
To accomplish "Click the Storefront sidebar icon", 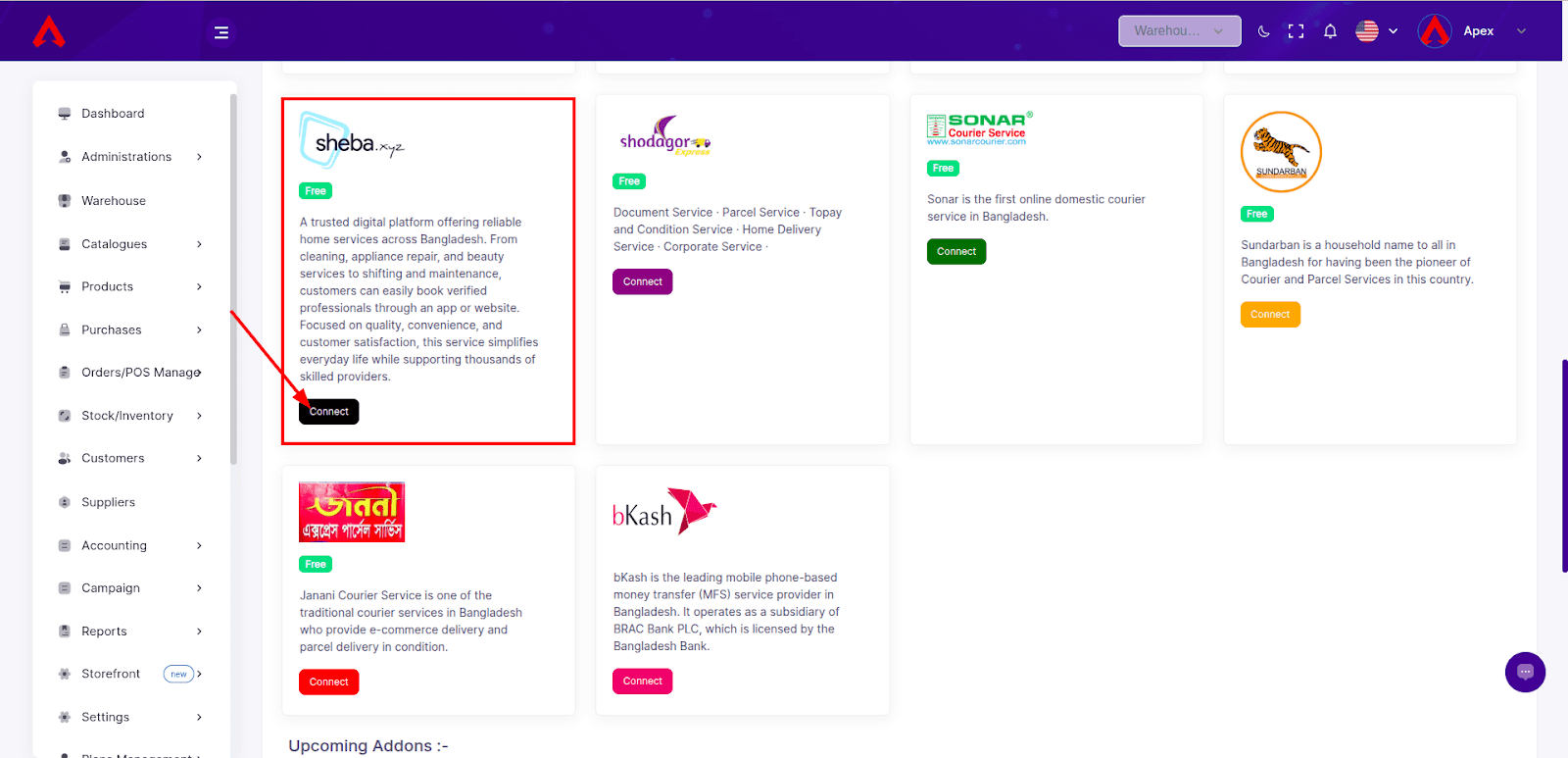I will [x=65, y=674].
